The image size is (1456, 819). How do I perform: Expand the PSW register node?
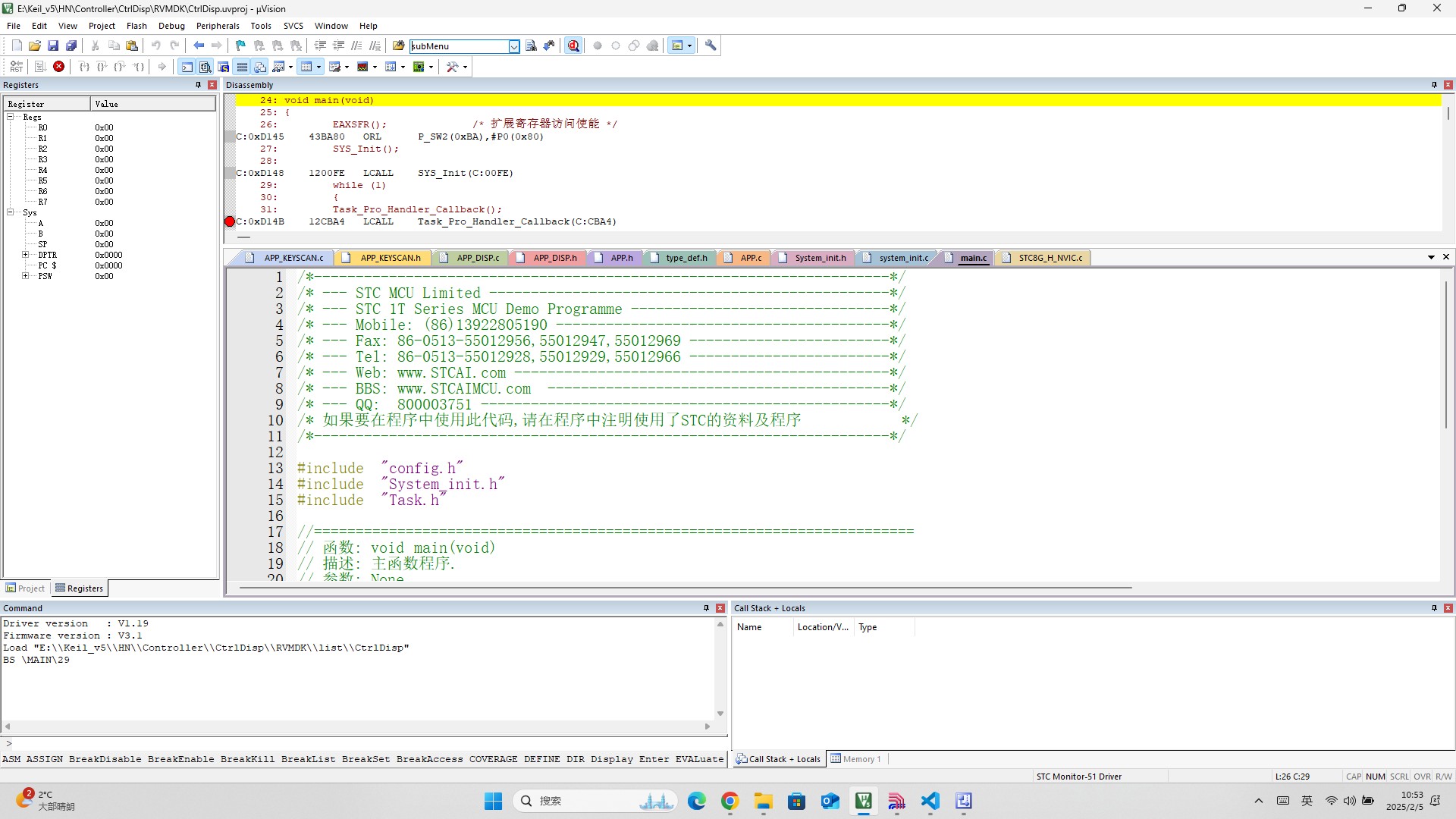pyautogui.click(x=25, y=276)
